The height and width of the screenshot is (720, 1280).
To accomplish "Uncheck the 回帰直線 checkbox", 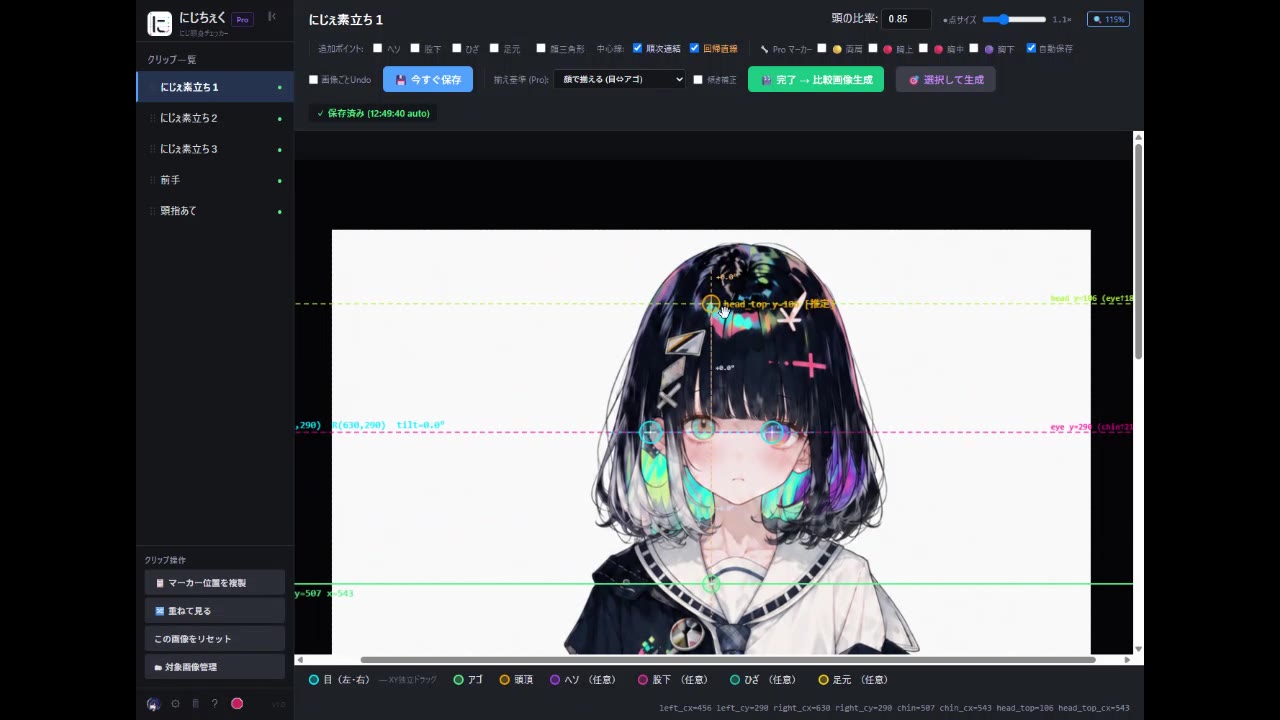I will pos(694,48).
